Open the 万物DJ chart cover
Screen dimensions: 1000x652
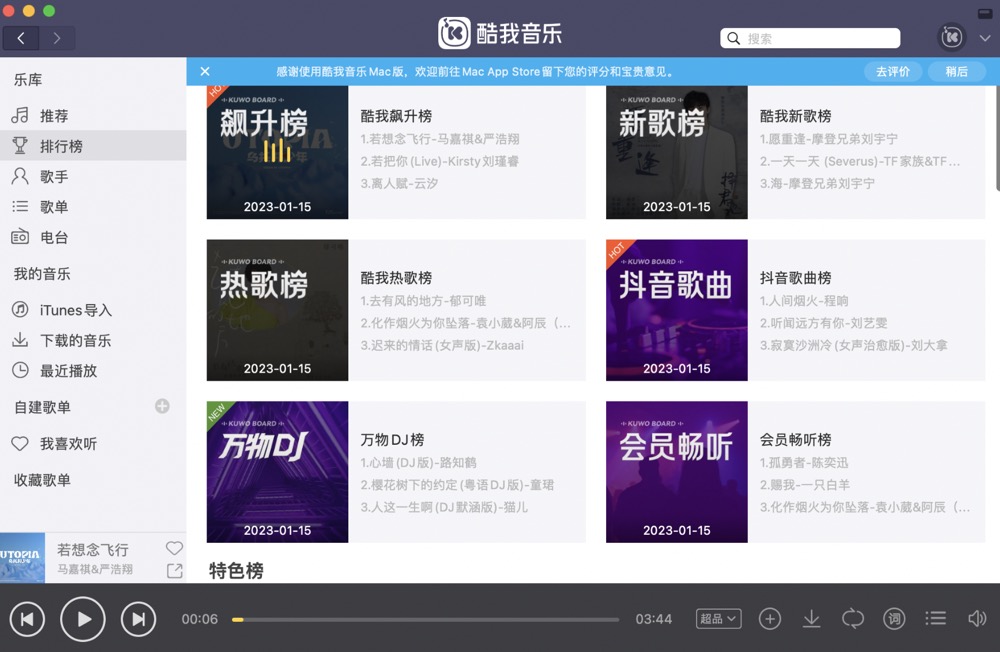277,472
